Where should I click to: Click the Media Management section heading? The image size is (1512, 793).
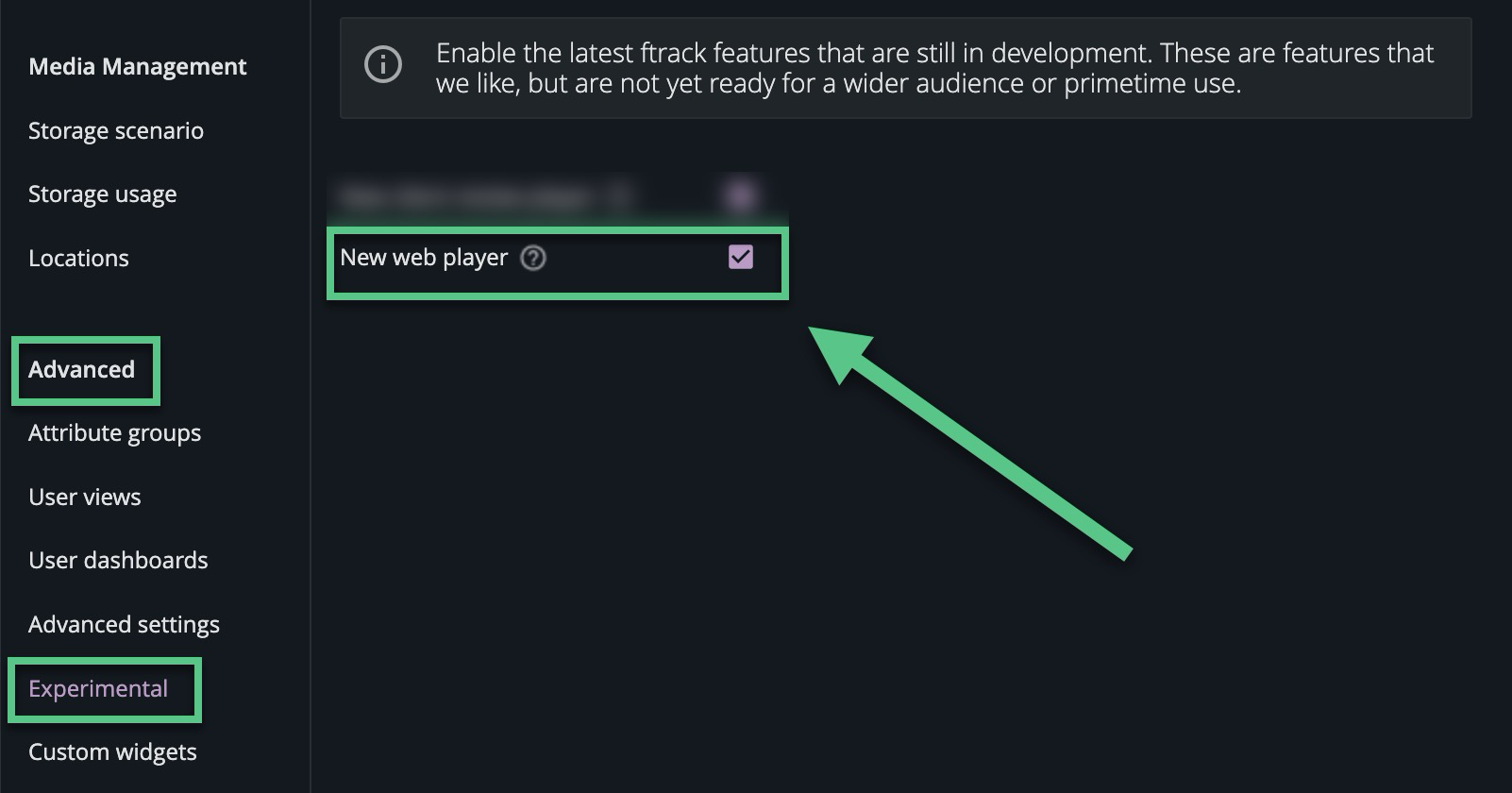(x=138, y=66)
